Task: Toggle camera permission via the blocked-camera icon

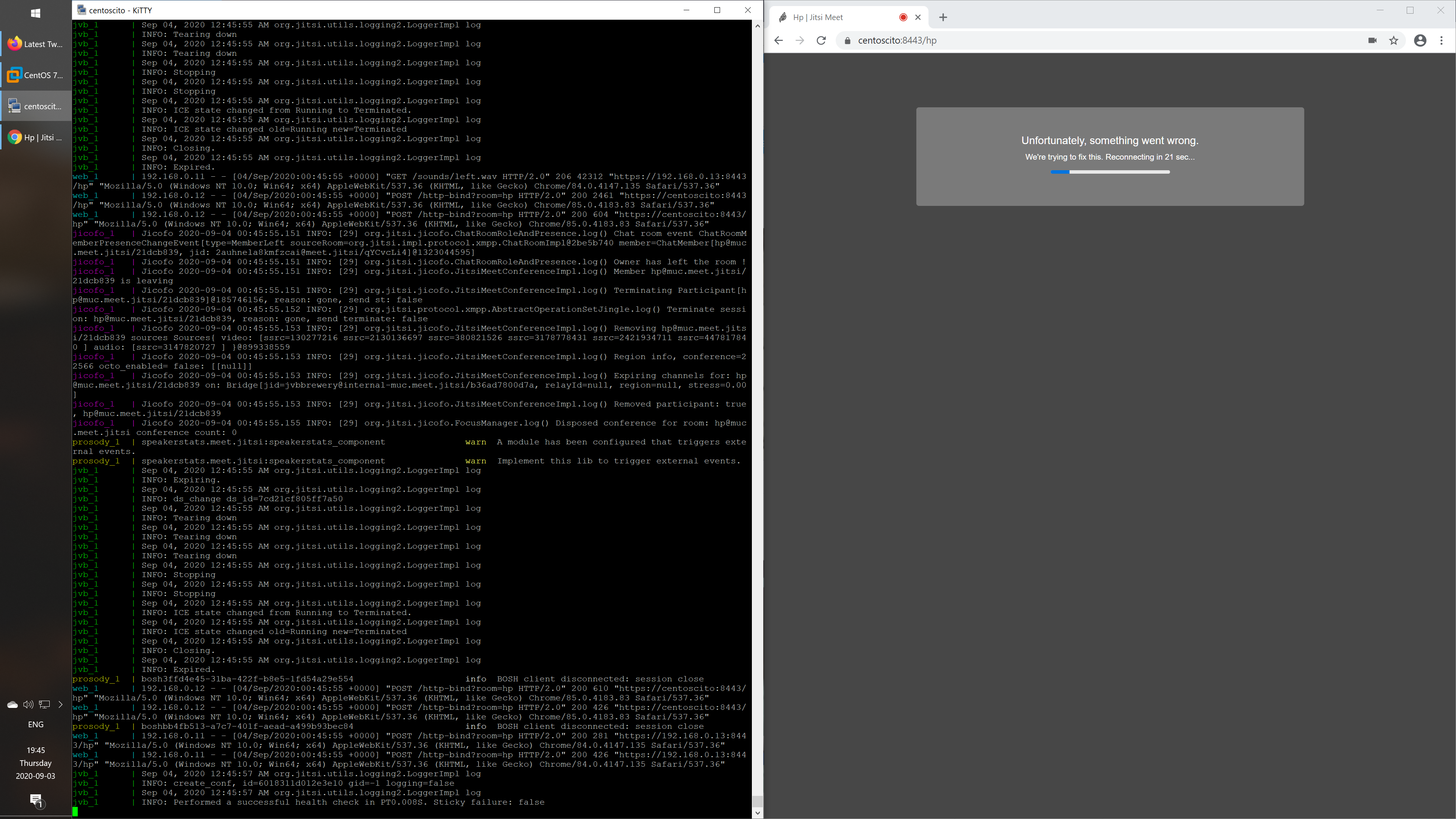Action: pyautogui.click(x=1372, y=40)
